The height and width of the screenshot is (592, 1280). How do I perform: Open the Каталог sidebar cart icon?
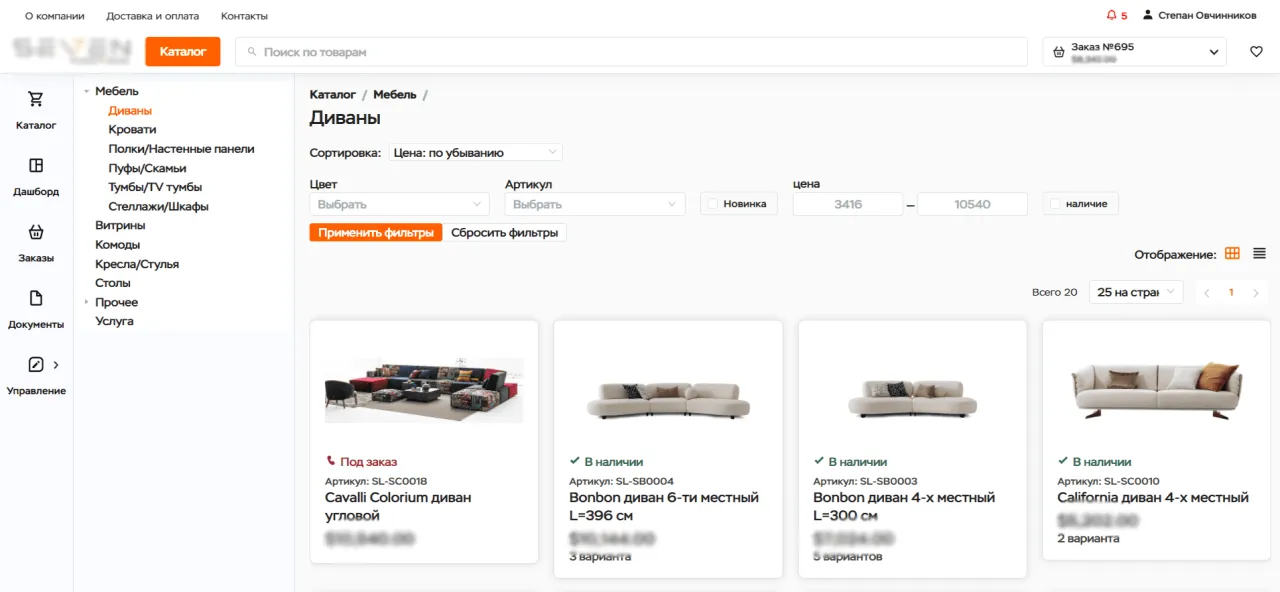pyautogui.click(x=36, y=100)
